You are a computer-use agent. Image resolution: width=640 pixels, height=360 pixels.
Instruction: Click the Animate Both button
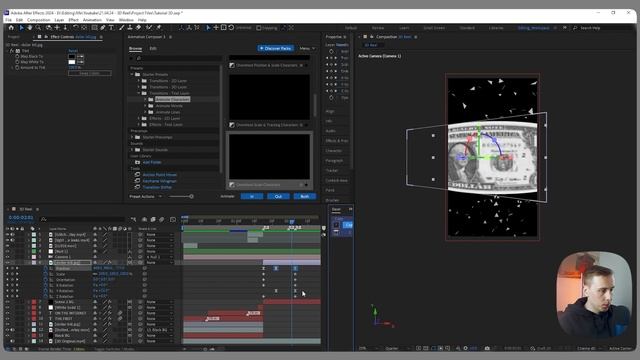click(x=304, y=196)
